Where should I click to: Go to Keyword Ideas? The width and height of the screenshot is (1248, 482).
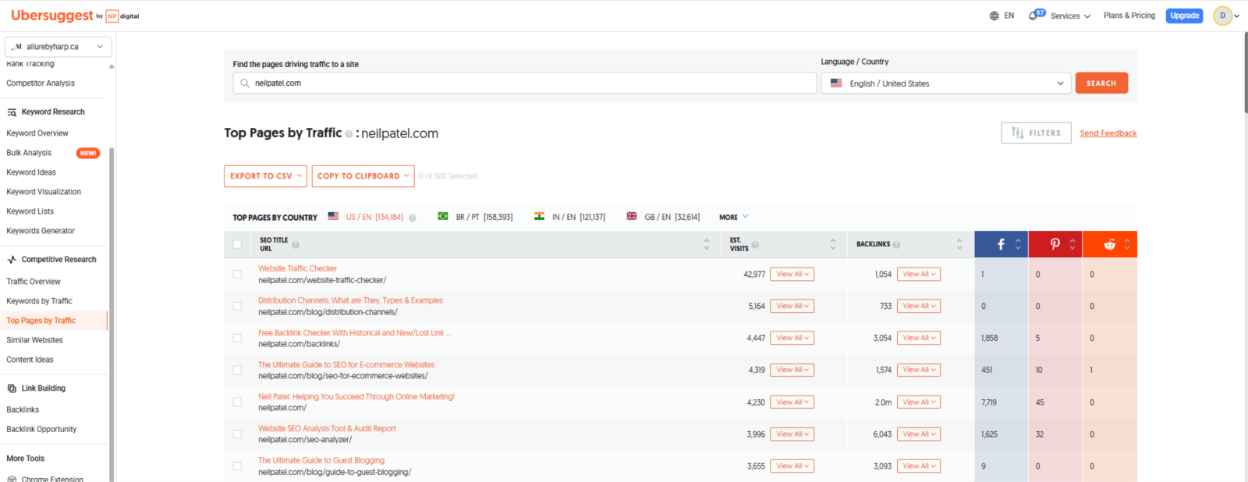pos(31,172)
